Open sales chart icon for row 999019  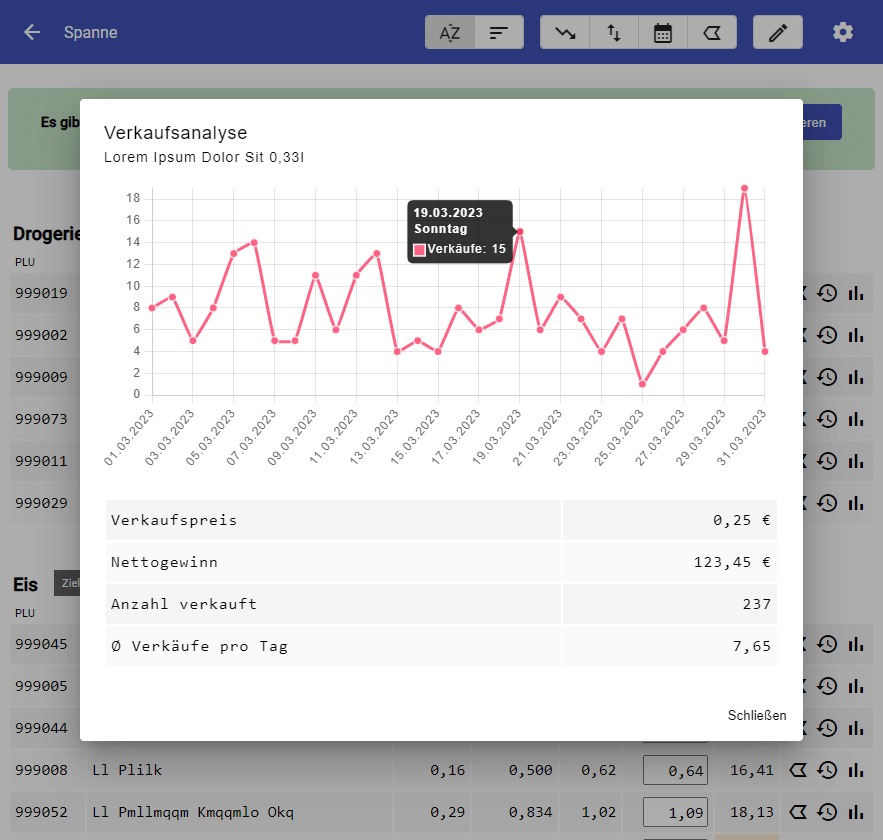pos(856,293)
